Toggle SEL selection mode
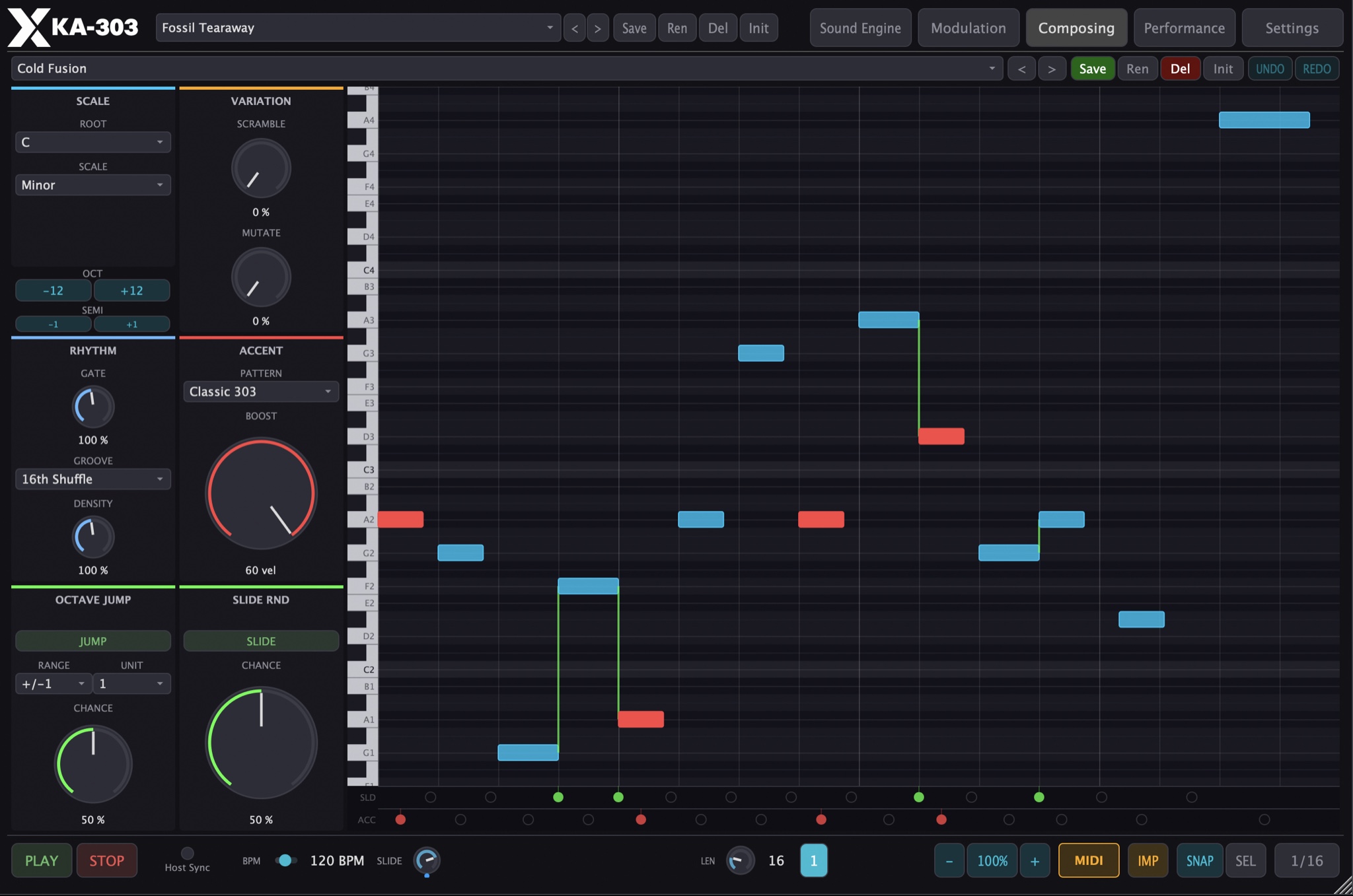The image size is (1353, 896). pyautogui.click(x=1245, y=860)
